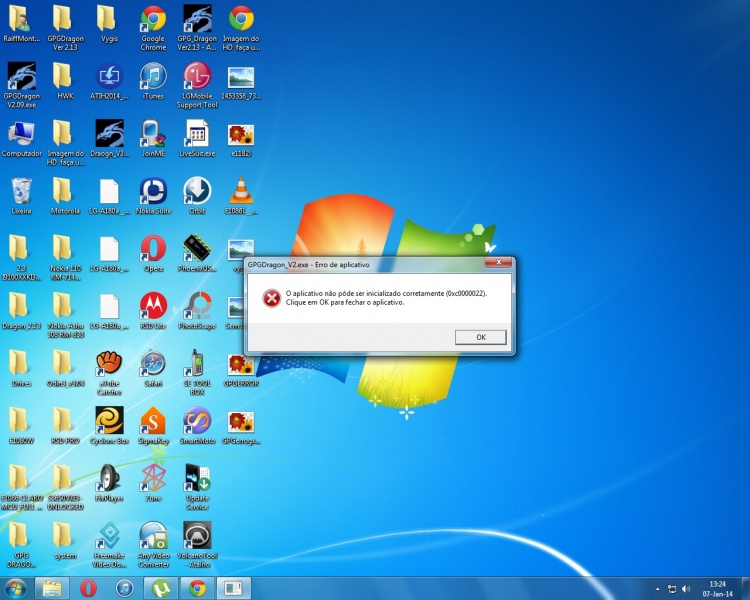The height and width of the screenshot is (600, 750).
Task: Select the JoinME desktop icon
Action: tap(153, 135)
